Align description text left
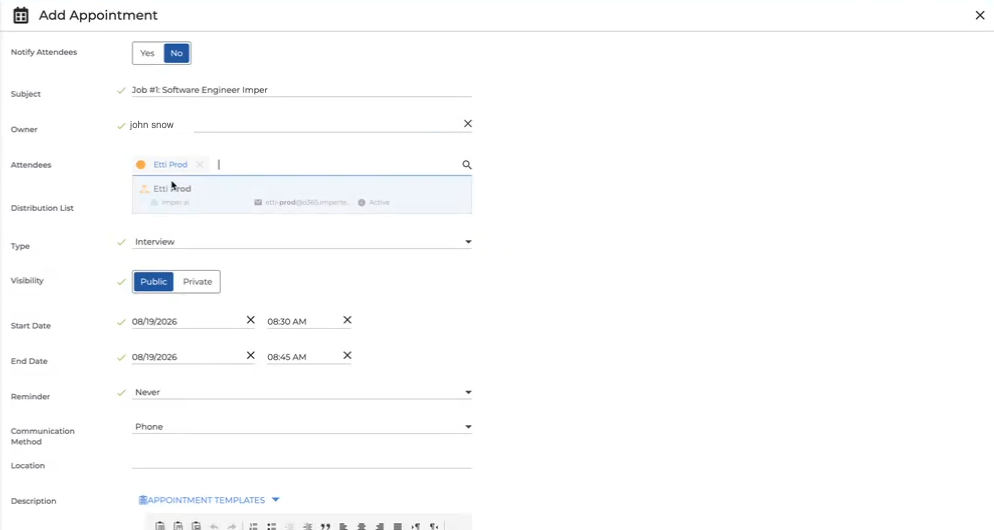Image resolution: width=994 pixels, height=530 pixels. [x=344, y=526]
